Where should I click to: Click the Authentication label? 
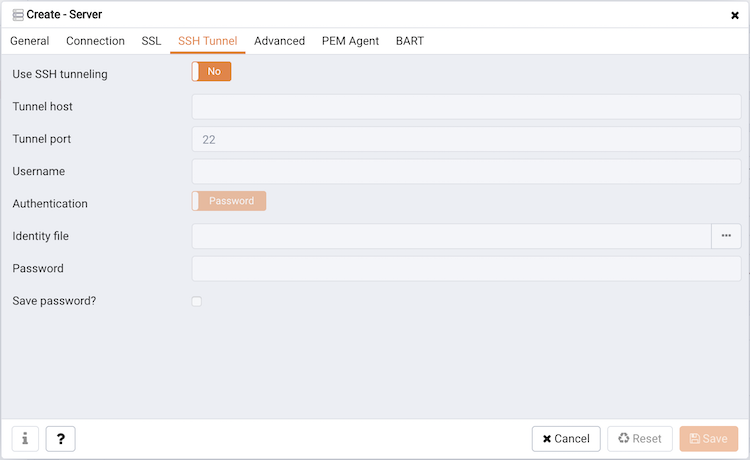point(50,204)
